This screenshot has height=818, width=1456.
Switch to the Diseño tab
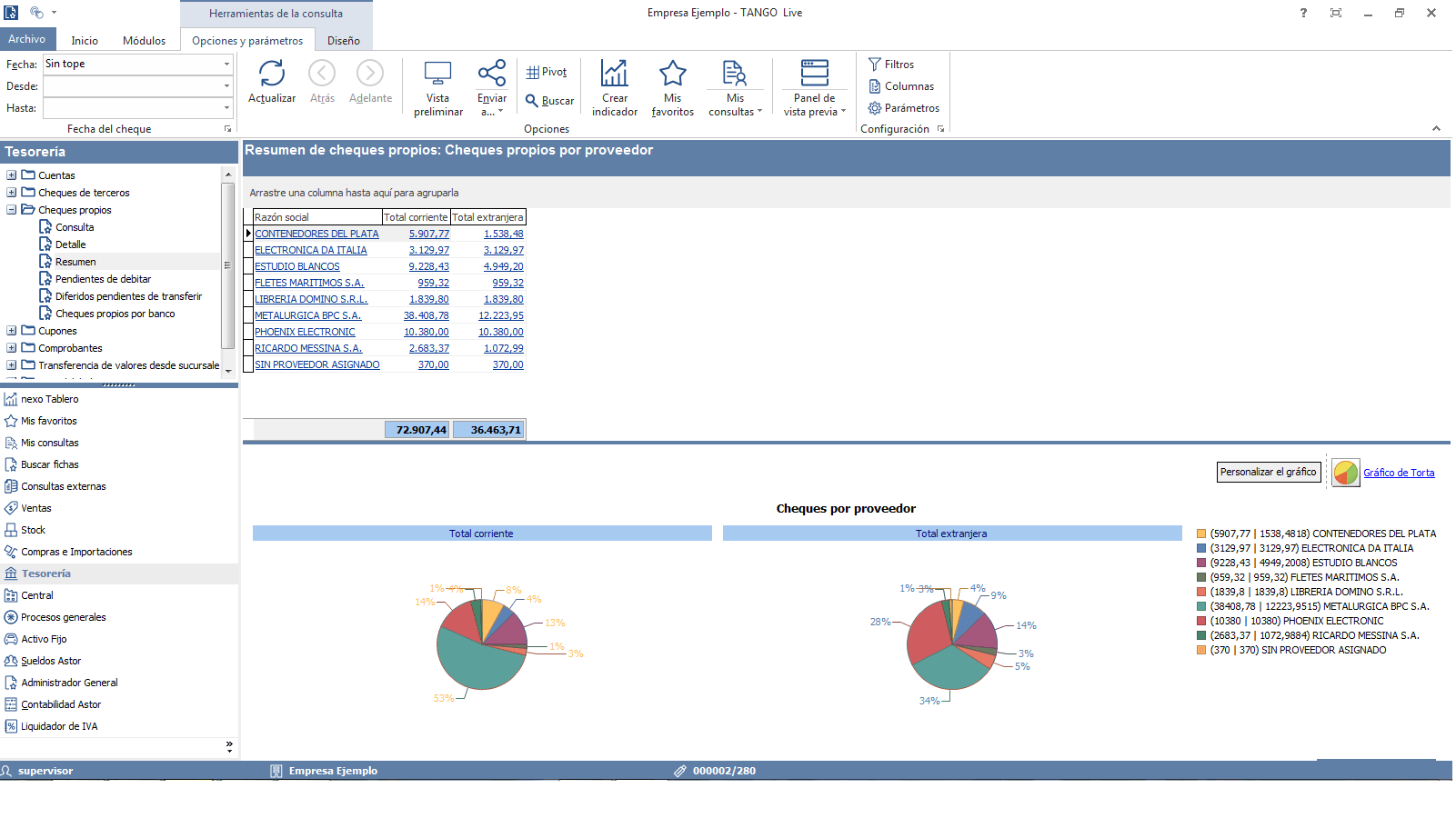click(344, 41)
